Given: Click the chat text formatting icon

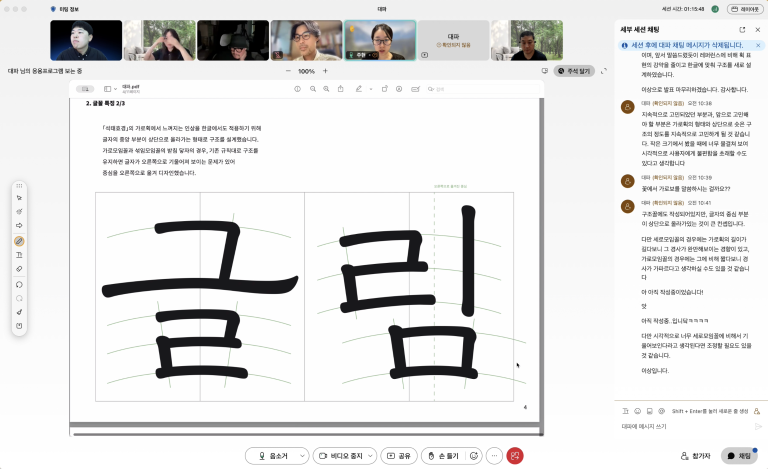Looking at the screenshot, I should click(x=625, y=411).
